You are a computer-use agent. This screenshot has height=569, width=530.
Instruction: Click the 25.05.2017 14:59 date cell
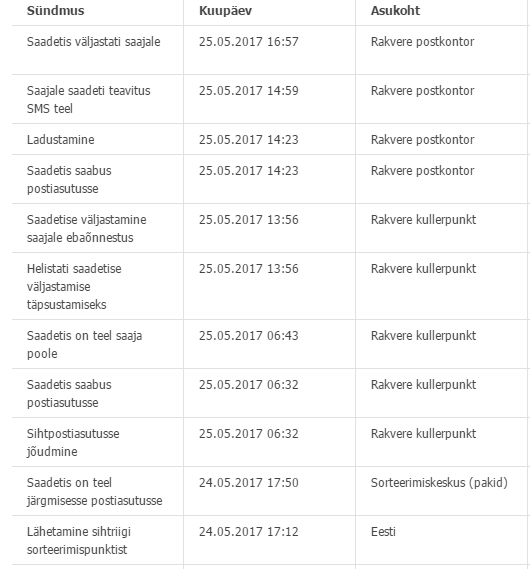click(248, 91)
